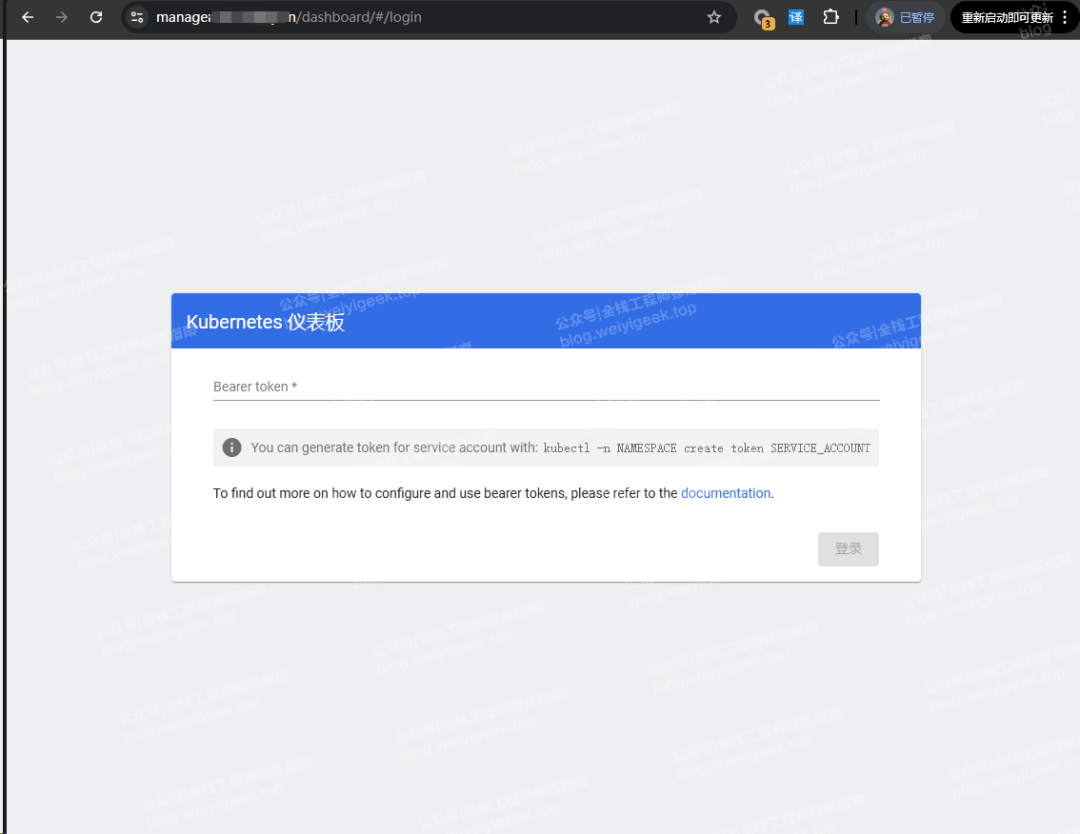Open the documentation link
Screen dimensions: 1080x834
coord(725,493)
